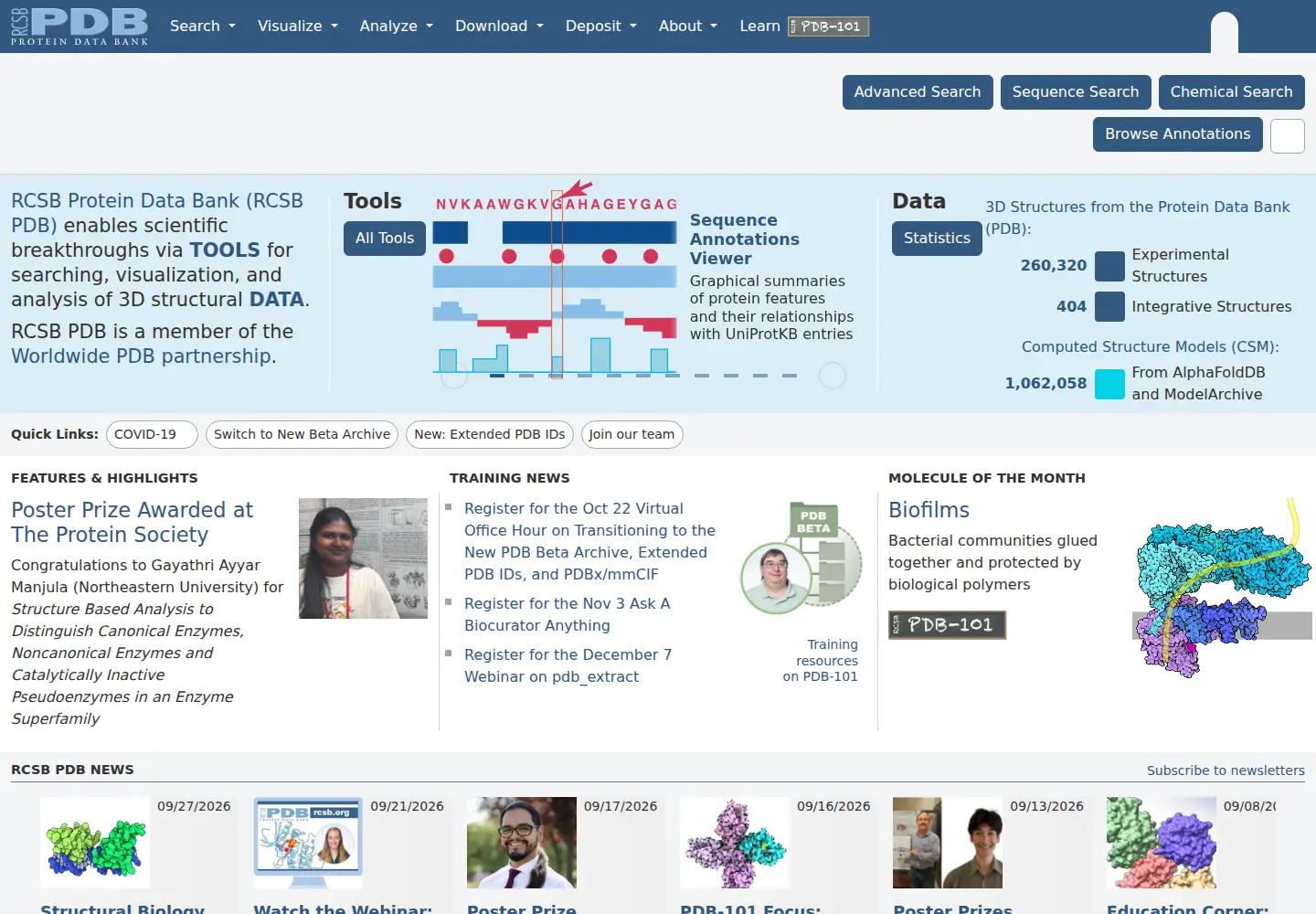Image resolution: width=1316 pixels, height=914 pixels.
Task: Click Subscribe to newsletters link
Action: tap(1226, 771)
